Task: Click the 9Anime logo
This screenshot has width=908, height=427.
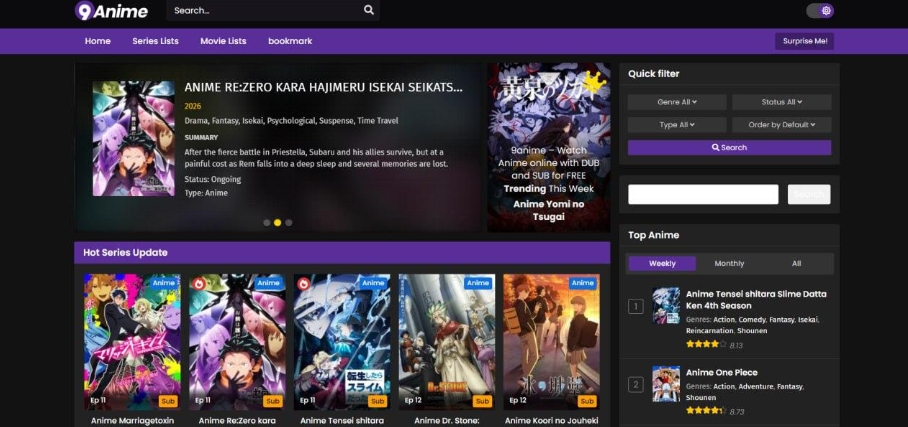Action: pyautogui.click(x=112, y=10)
